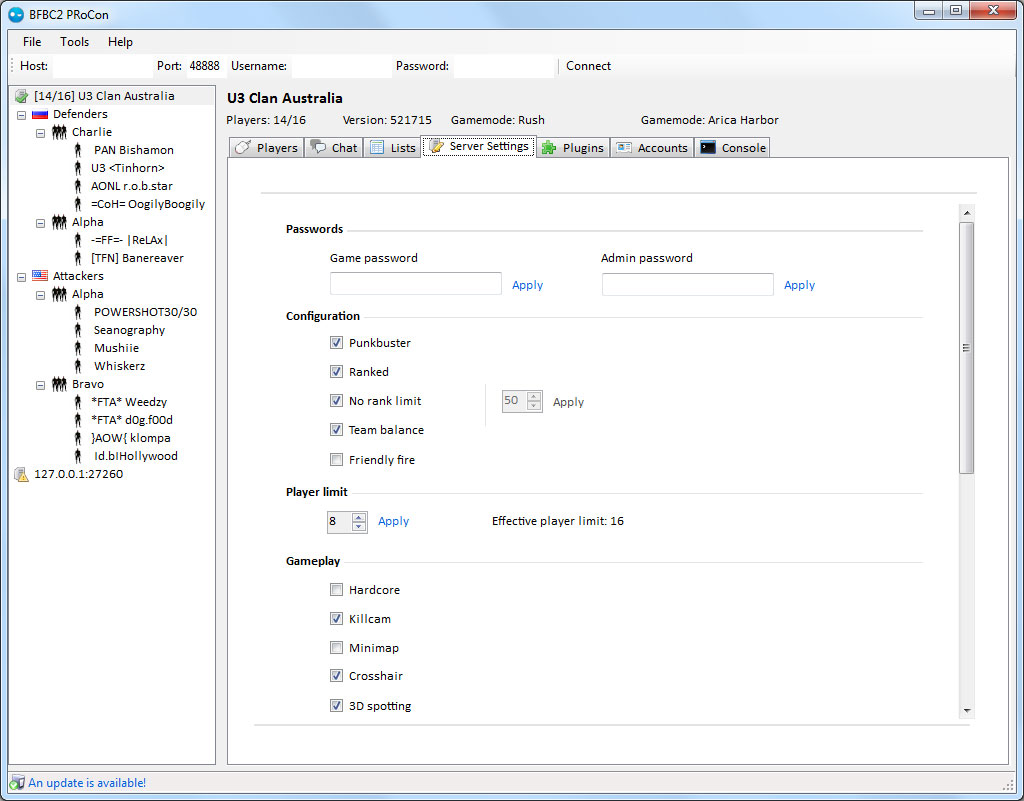This screenshot has width=1024, height=801.
Task: Click the Defenders team flag icon
Action: click(x=40, y=114)
